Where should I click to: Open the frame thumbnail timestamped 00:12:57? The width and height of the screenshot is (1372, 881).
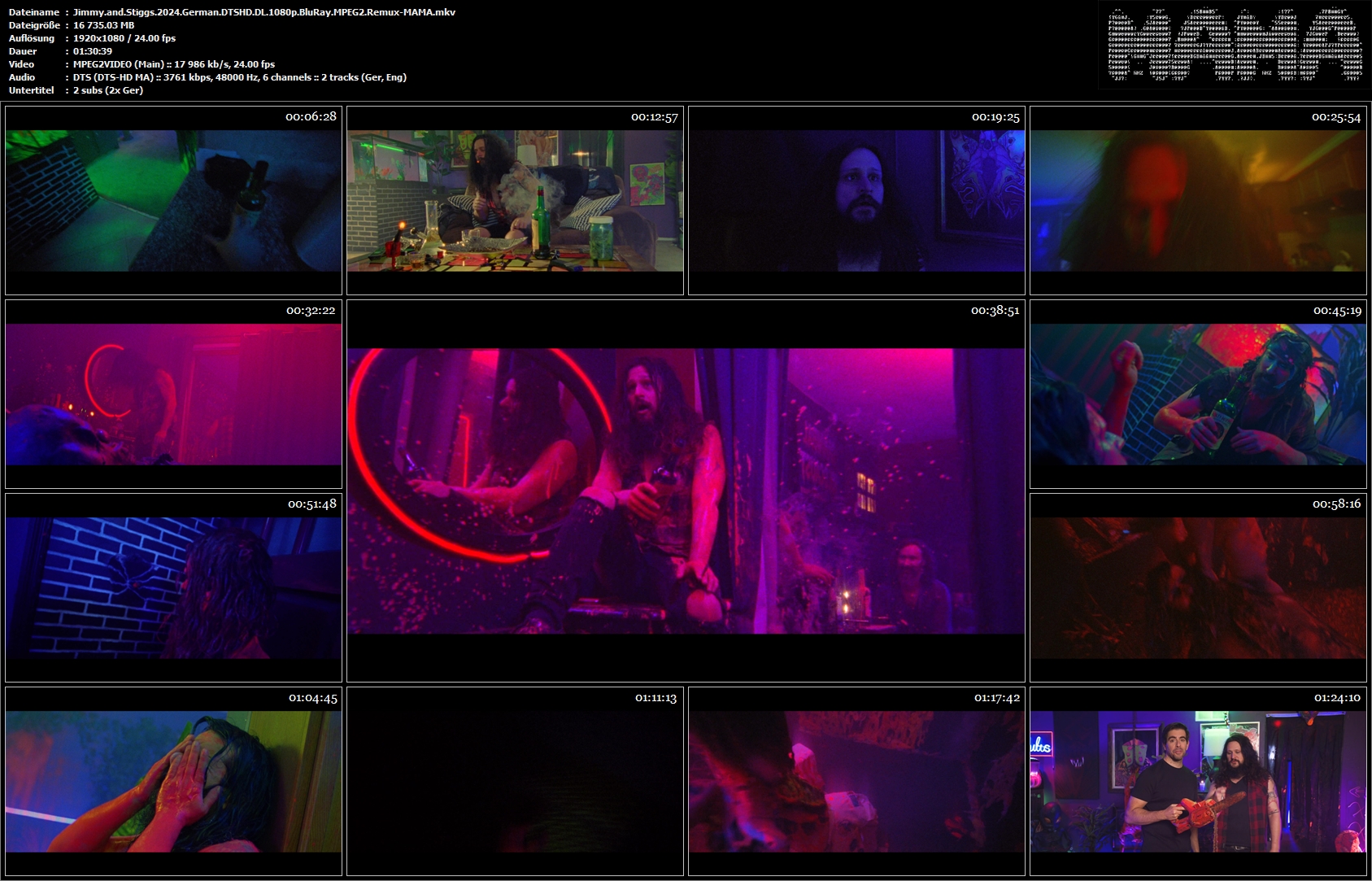(x=515, y=200)
